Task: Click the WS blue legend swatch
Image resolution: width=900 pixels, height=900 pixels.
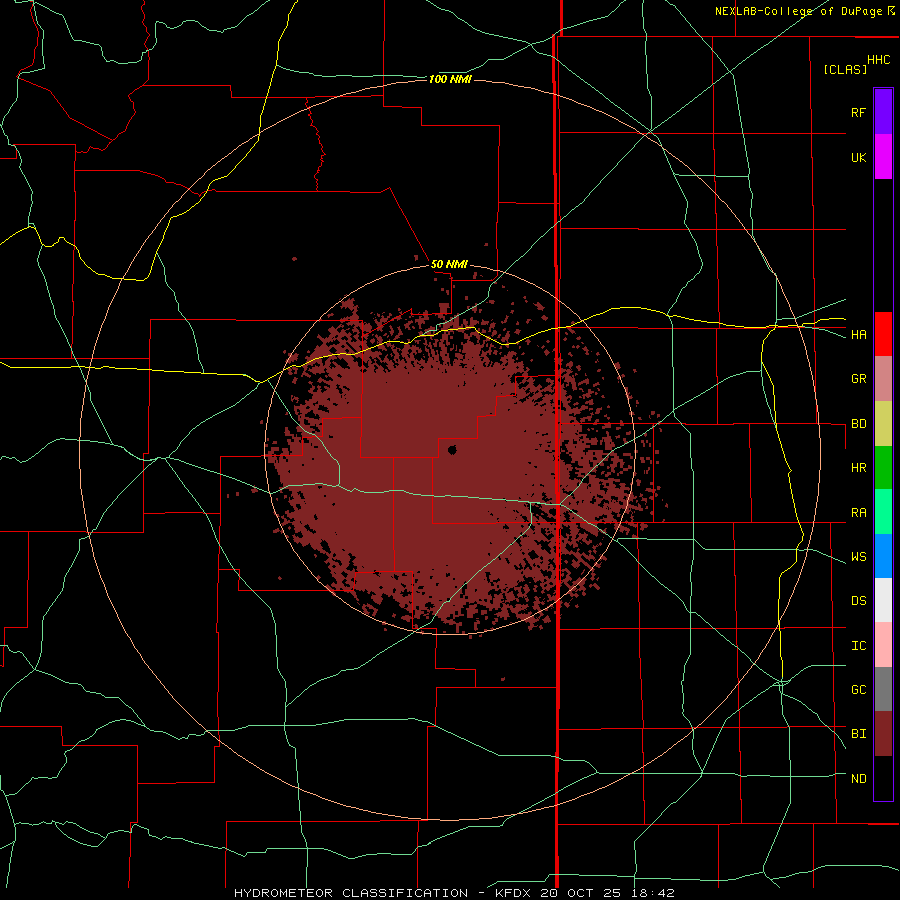Action: pyautogui.click(x=883, y=556)
